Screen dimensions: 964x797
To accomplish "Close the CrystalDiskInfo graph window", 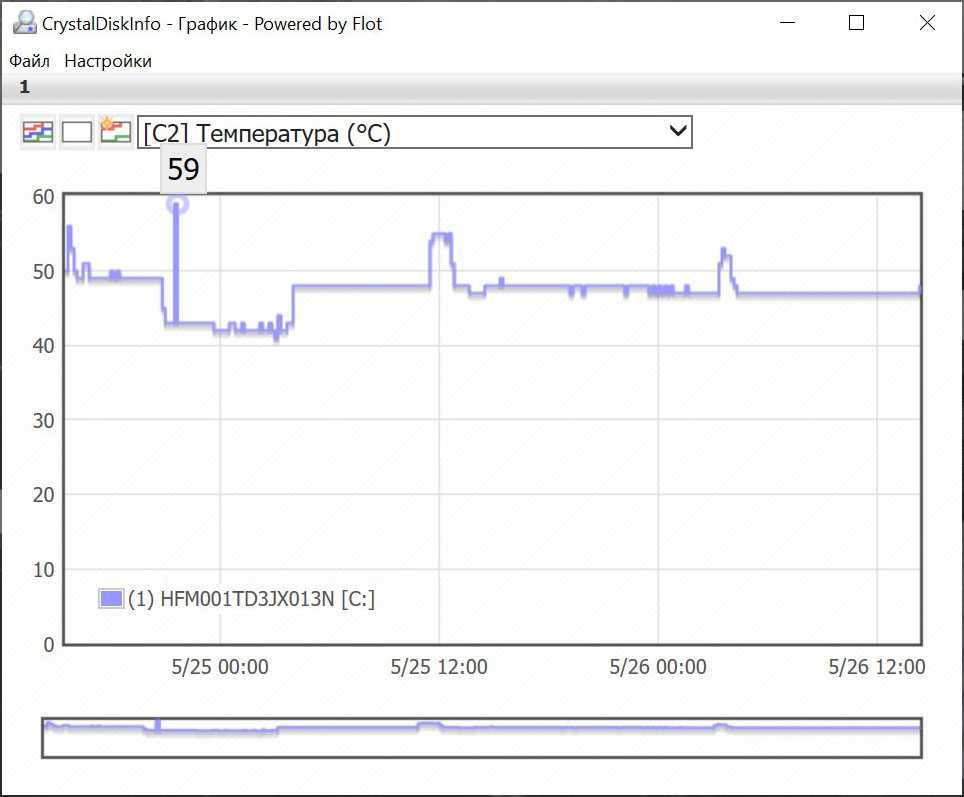I will pyautogui.click(x=926, y=23).
